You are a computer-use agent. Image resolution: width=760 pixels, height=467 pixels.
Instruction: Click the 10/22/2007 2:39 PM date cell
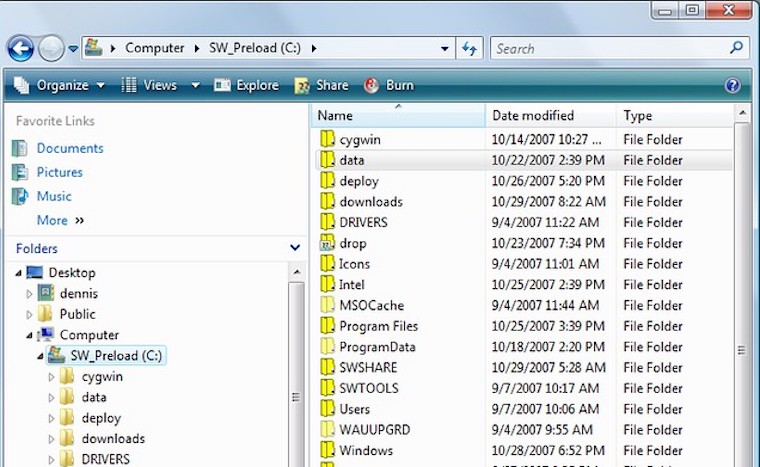tap(548, 160)
